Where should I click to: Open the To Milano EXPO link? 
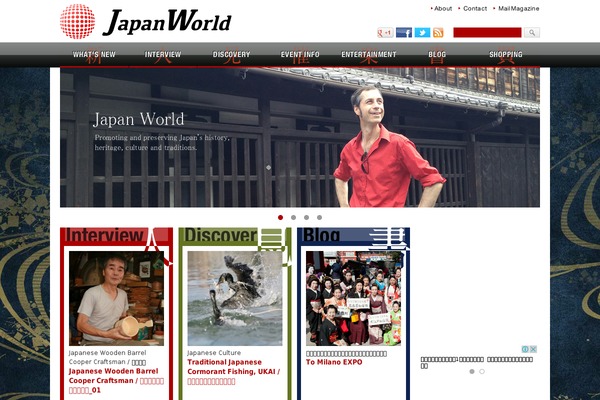point(334,362)
